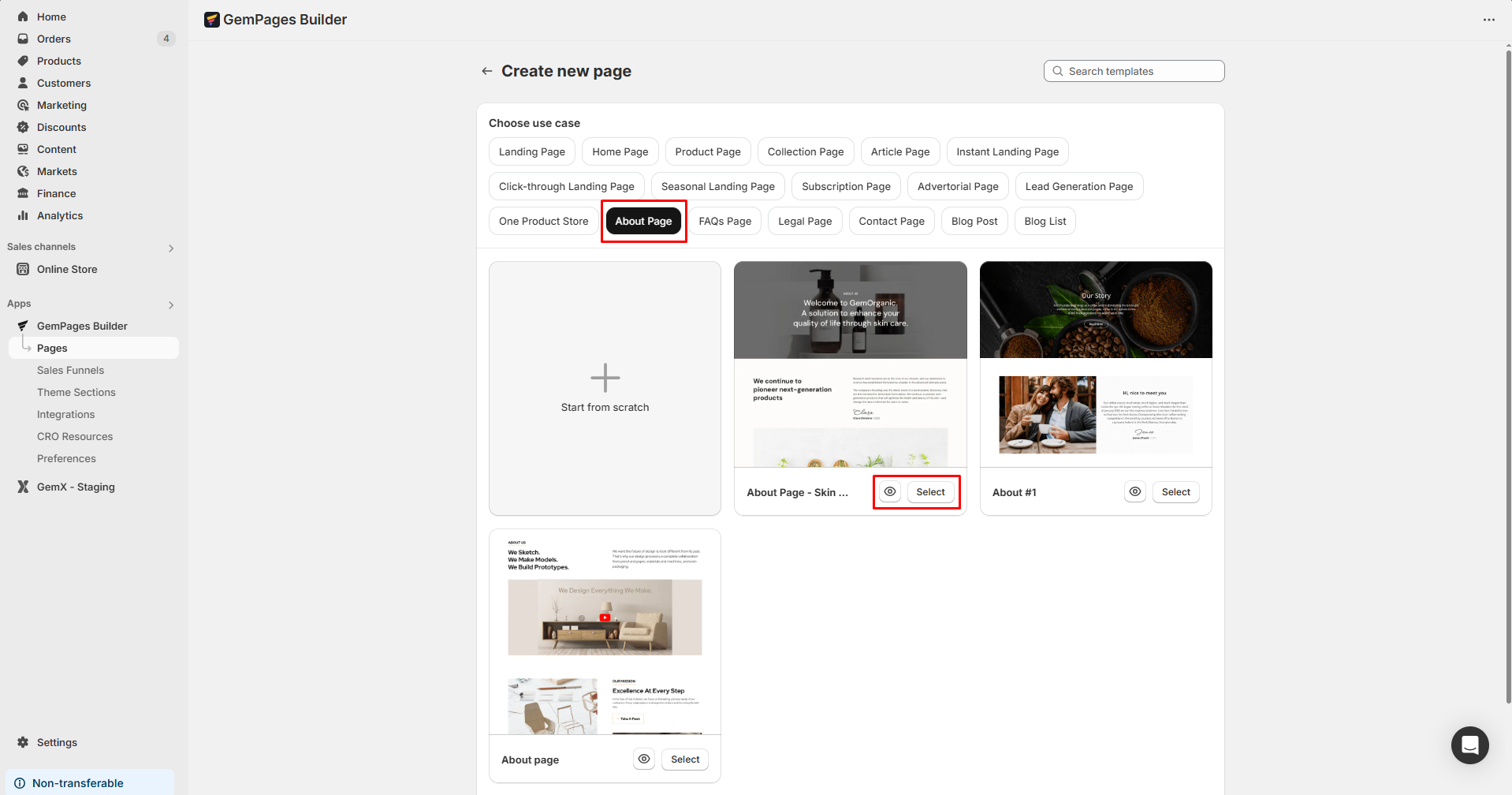This screenshot has height=795, width=1512.
Task: Click the Online Store icon
Action: (23, 269)
